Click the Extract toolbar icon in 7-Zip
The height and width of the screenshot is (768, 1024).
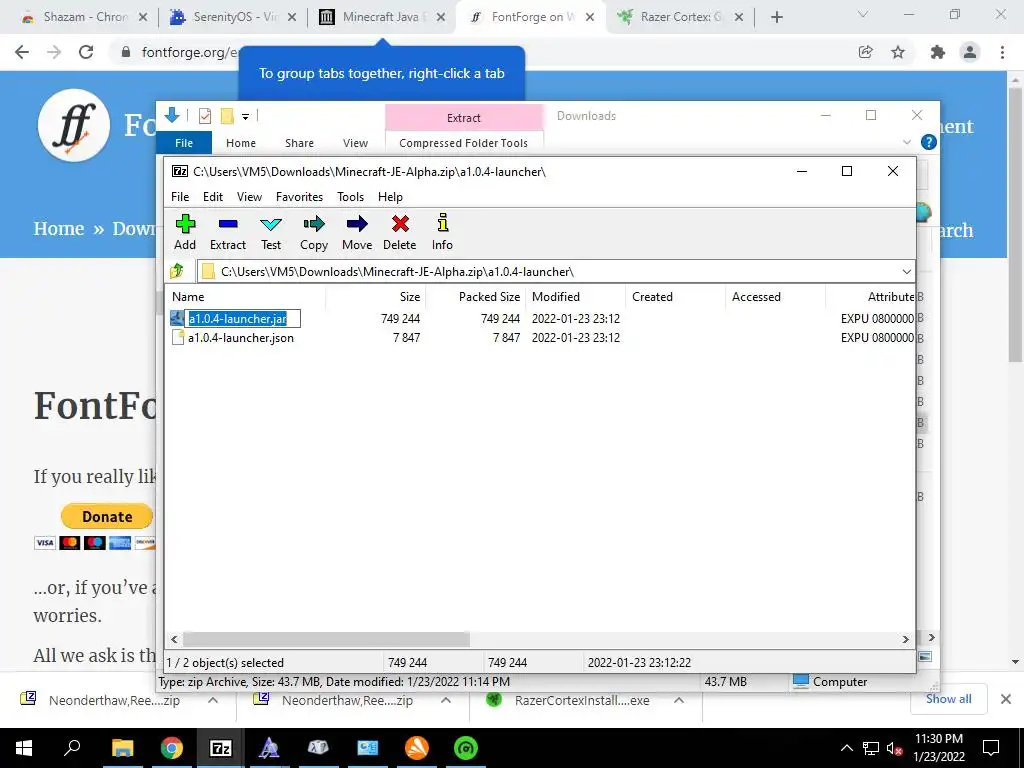click(228, 232)
